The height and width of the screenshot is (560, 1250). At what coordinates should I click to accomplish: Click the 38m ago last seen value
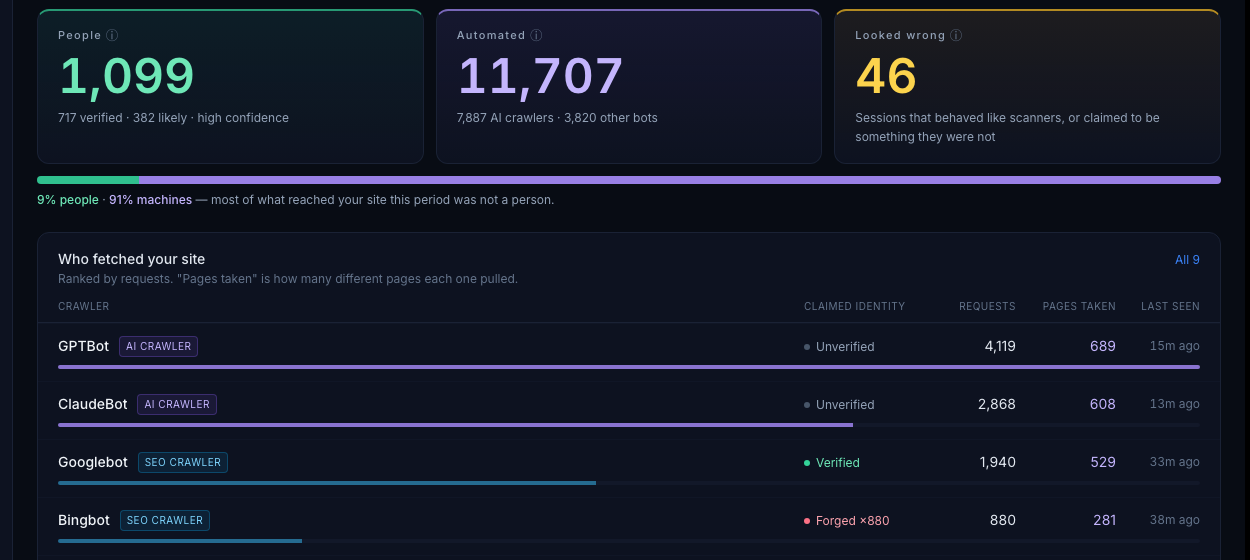coord(1175,520)
